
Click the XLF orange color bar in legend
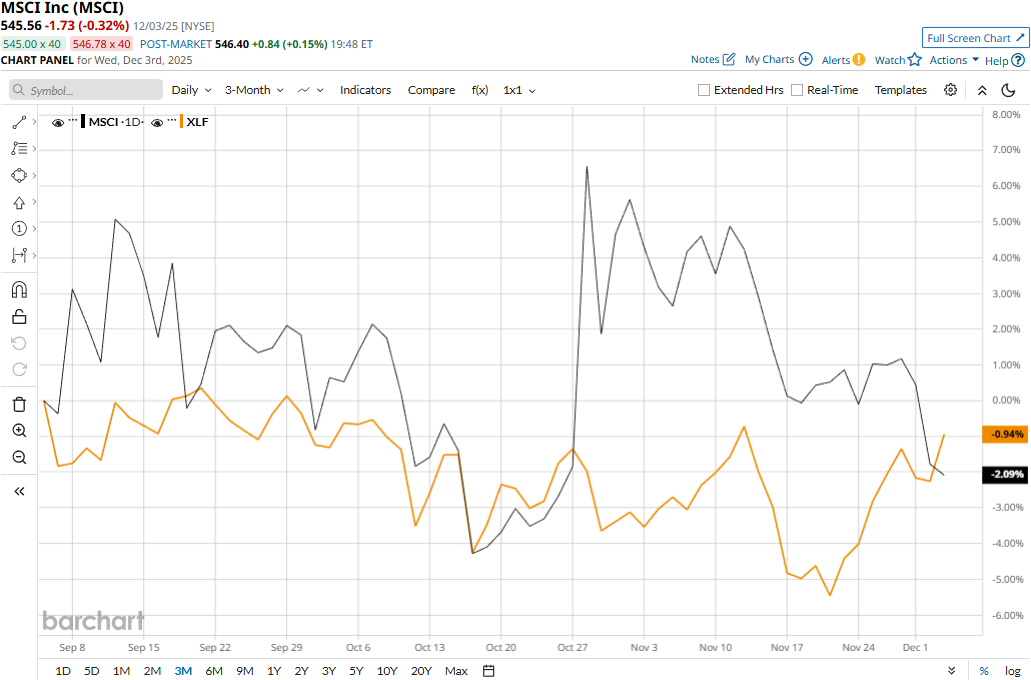tap(181, 122)
